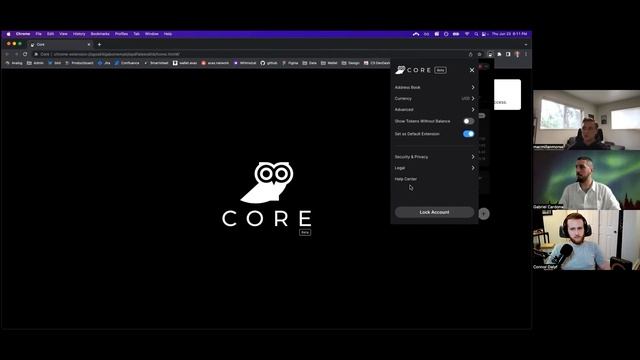
Task: Open Security & Privacy settings
Action: pos(434,157)
